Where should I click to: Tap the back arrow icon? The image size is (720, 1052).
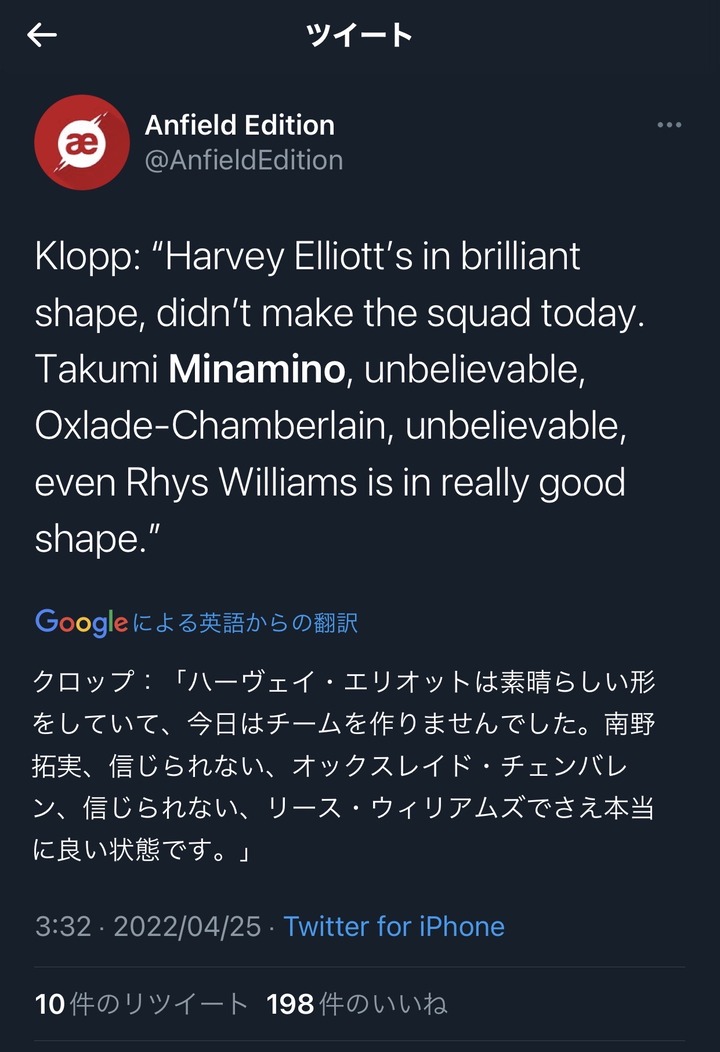point(42,36)
